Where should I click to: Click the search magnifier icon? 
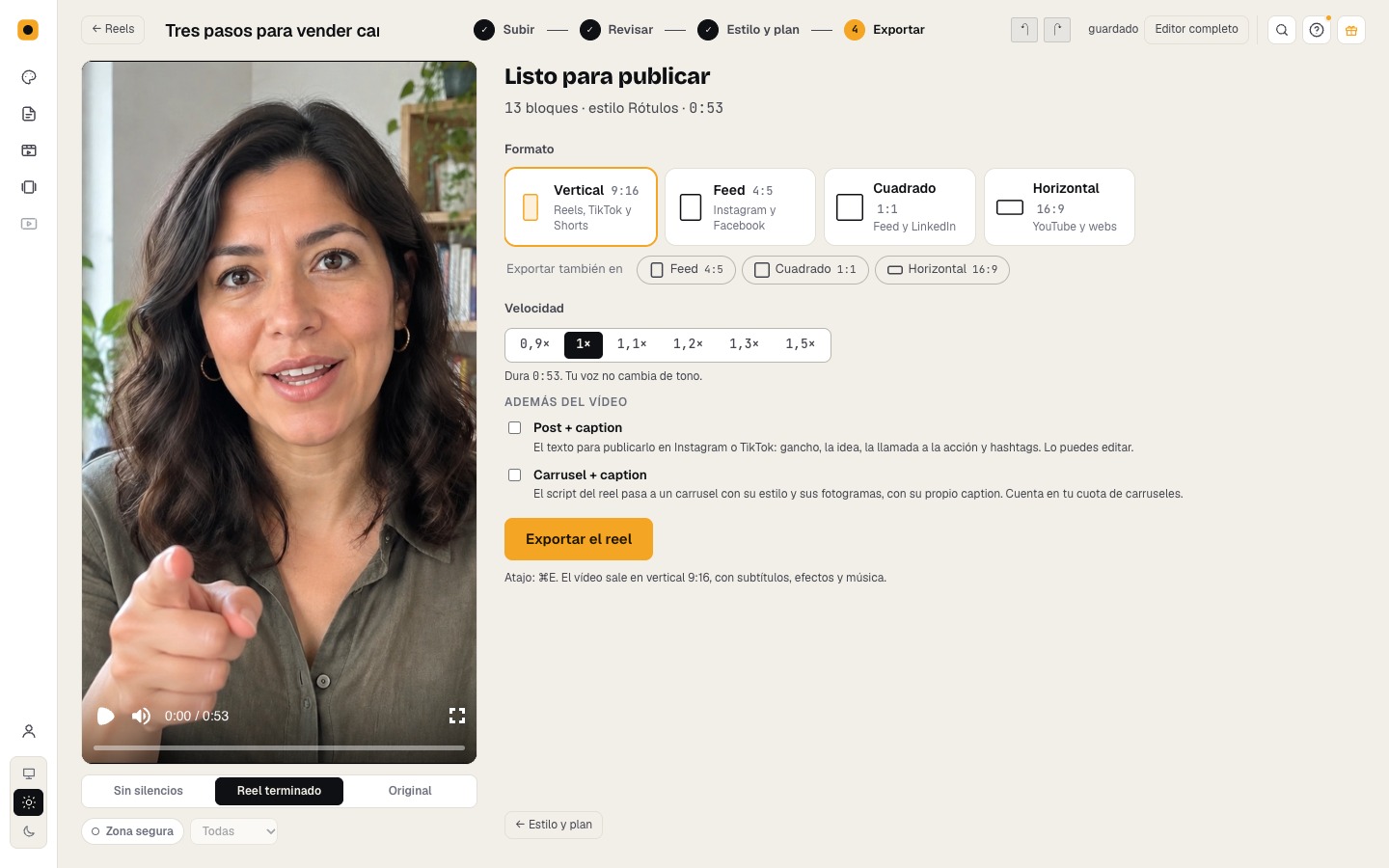click(x=1282, y=30)
